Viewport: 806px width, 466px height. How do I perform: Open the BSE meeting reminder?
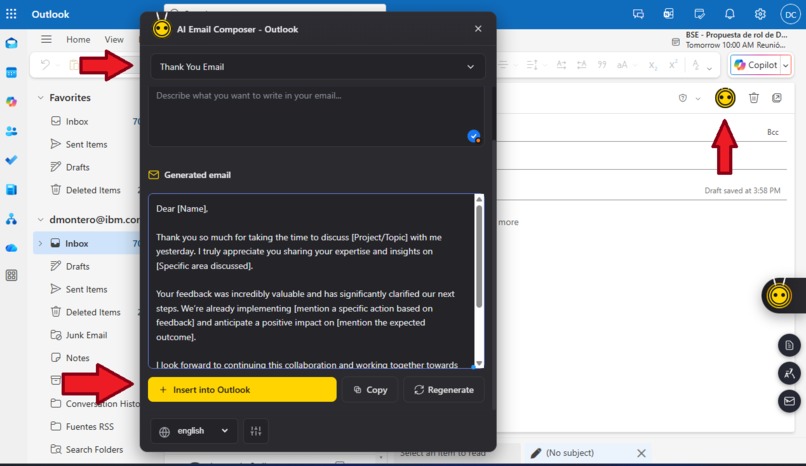[730, 40]
